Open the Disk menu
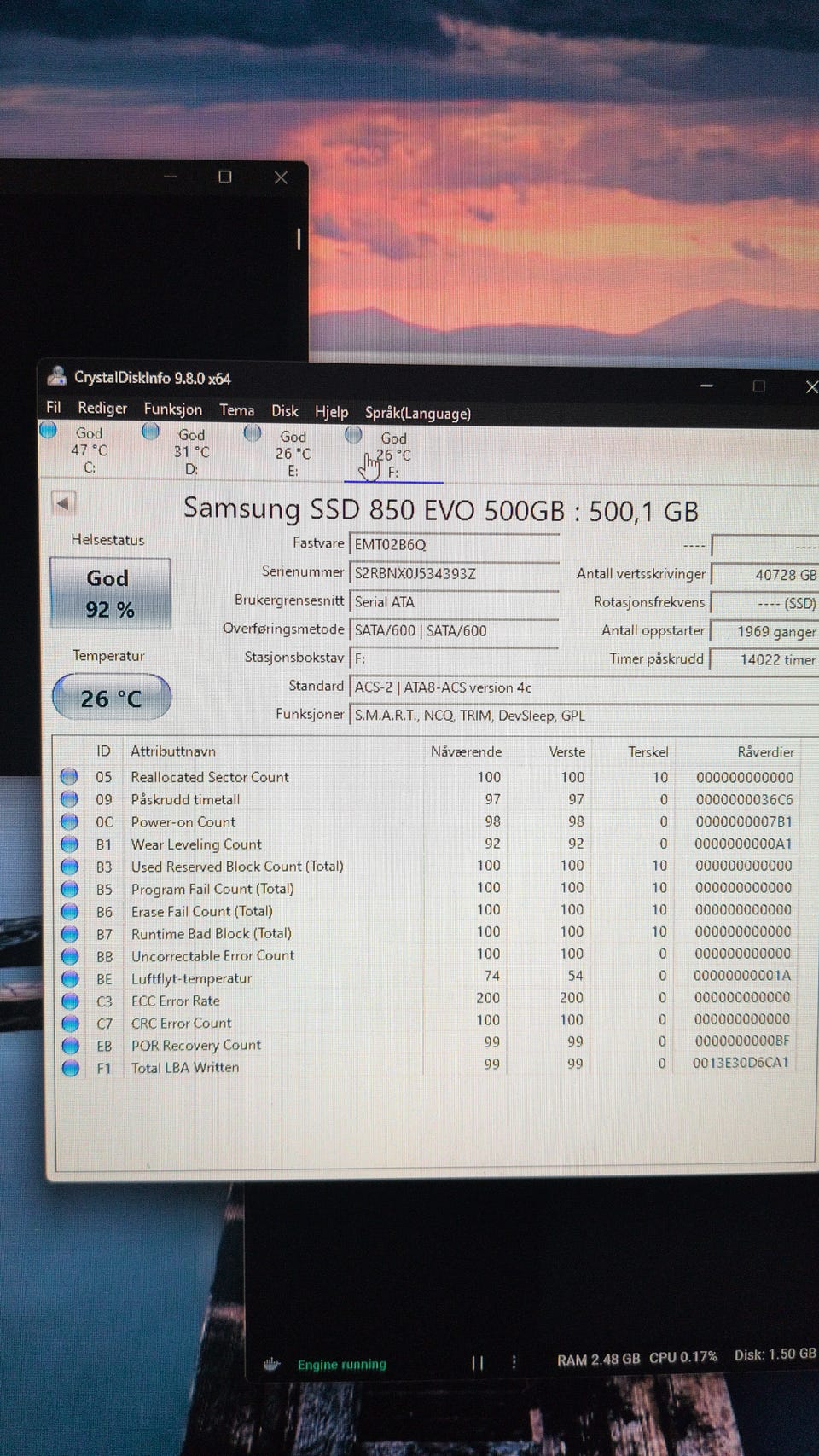819x1456 pixels. (285, 410)
